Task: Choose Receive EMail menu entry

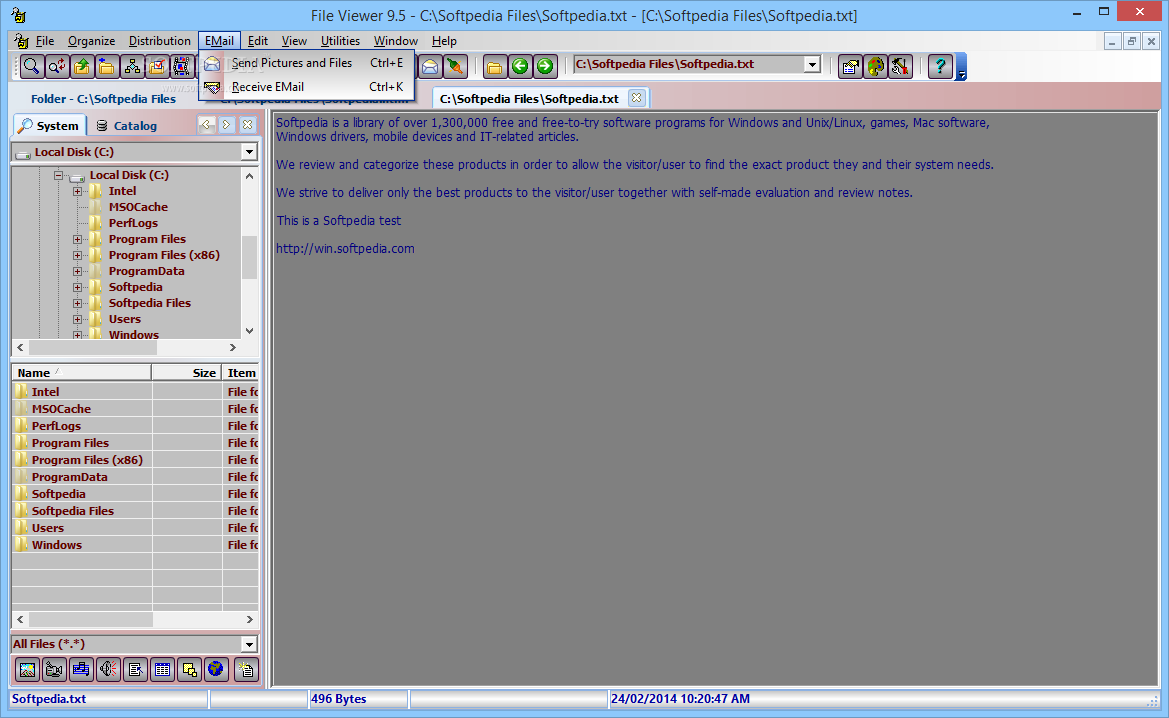Action: pyautogui.click(x=306, y=87)
